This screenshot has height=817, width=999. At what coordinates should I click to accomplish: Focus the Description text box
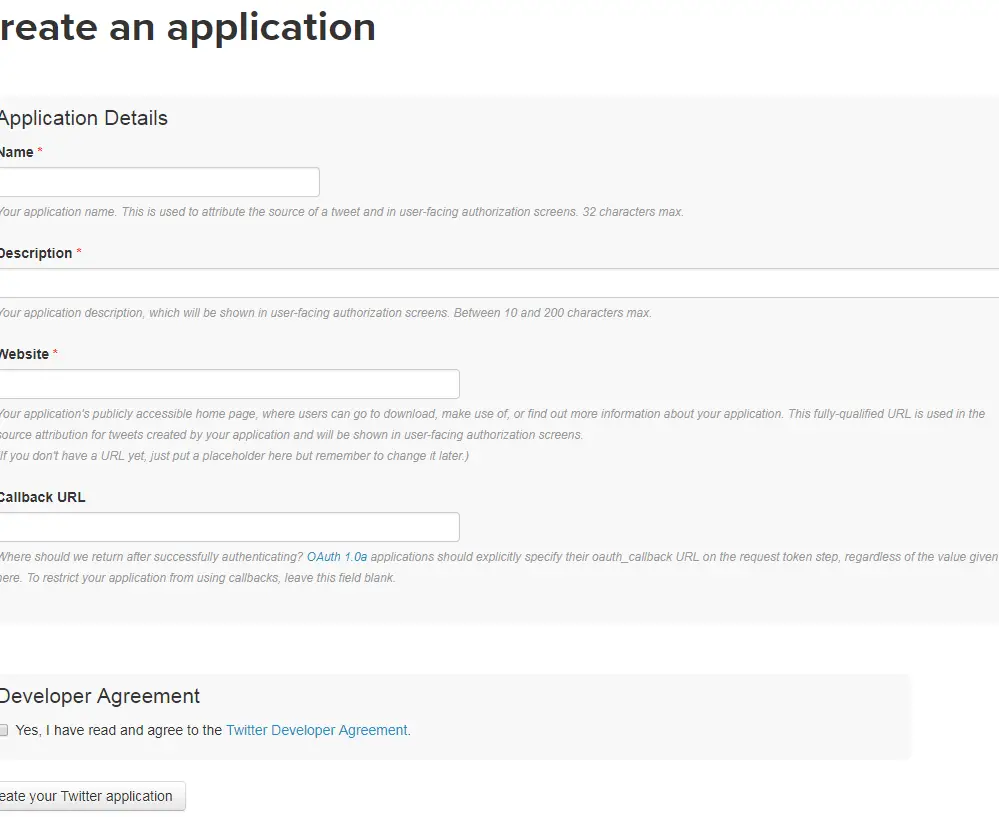(500, 283)
